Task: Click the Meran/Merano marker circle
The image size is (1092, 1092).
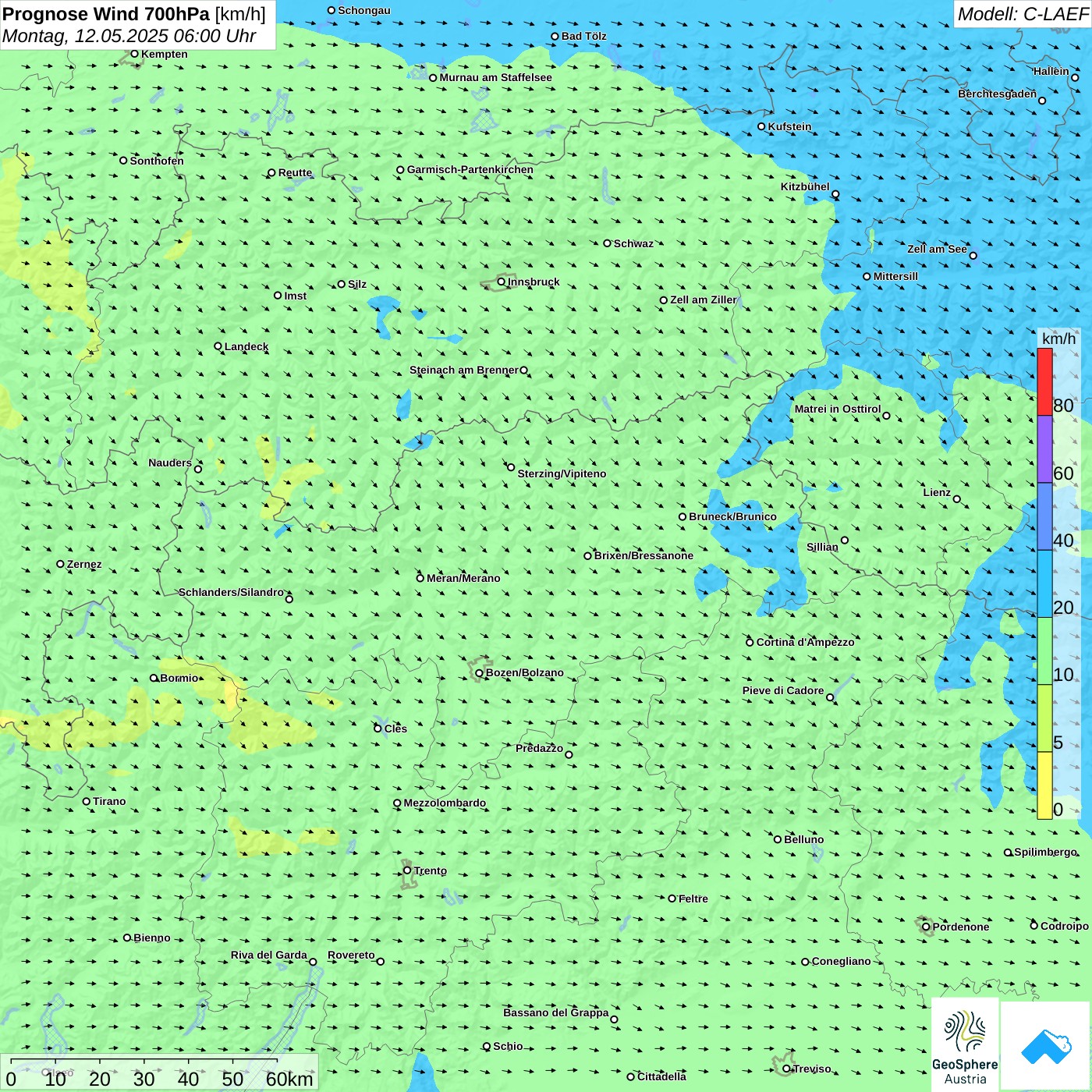Action: point(420,578)
